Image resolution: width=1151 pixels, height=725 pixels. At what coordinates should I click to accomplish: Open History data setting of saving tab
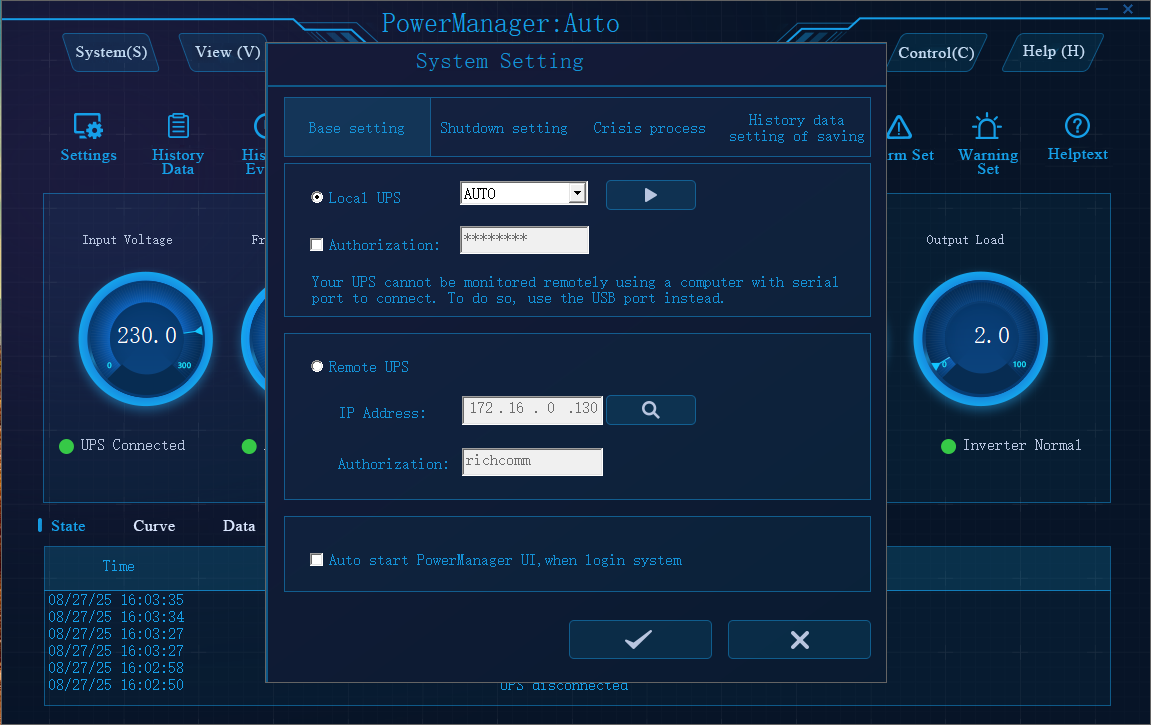point(796,128)
